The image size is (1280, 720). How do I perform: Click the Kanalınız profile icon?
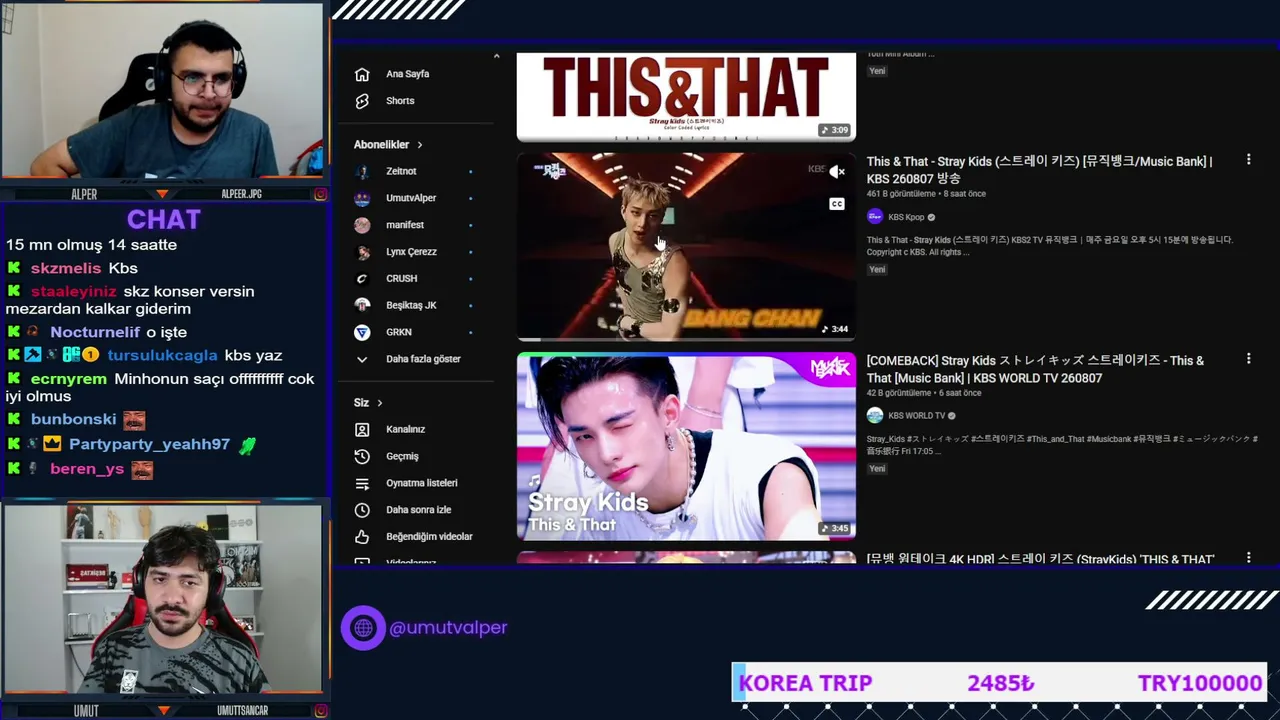click(x=362, y=429)
